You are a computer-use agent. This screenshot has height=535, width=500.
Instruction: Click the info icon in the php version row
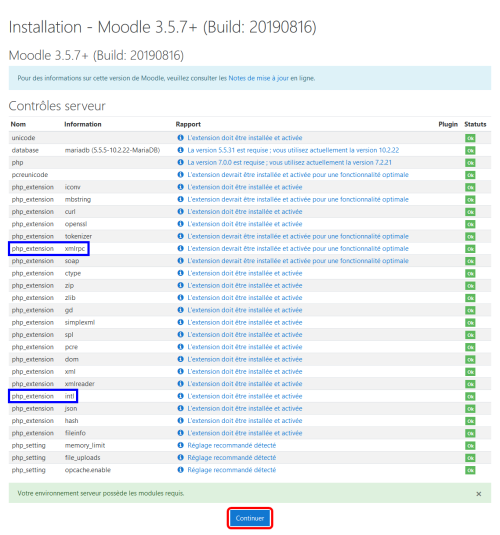181,162
